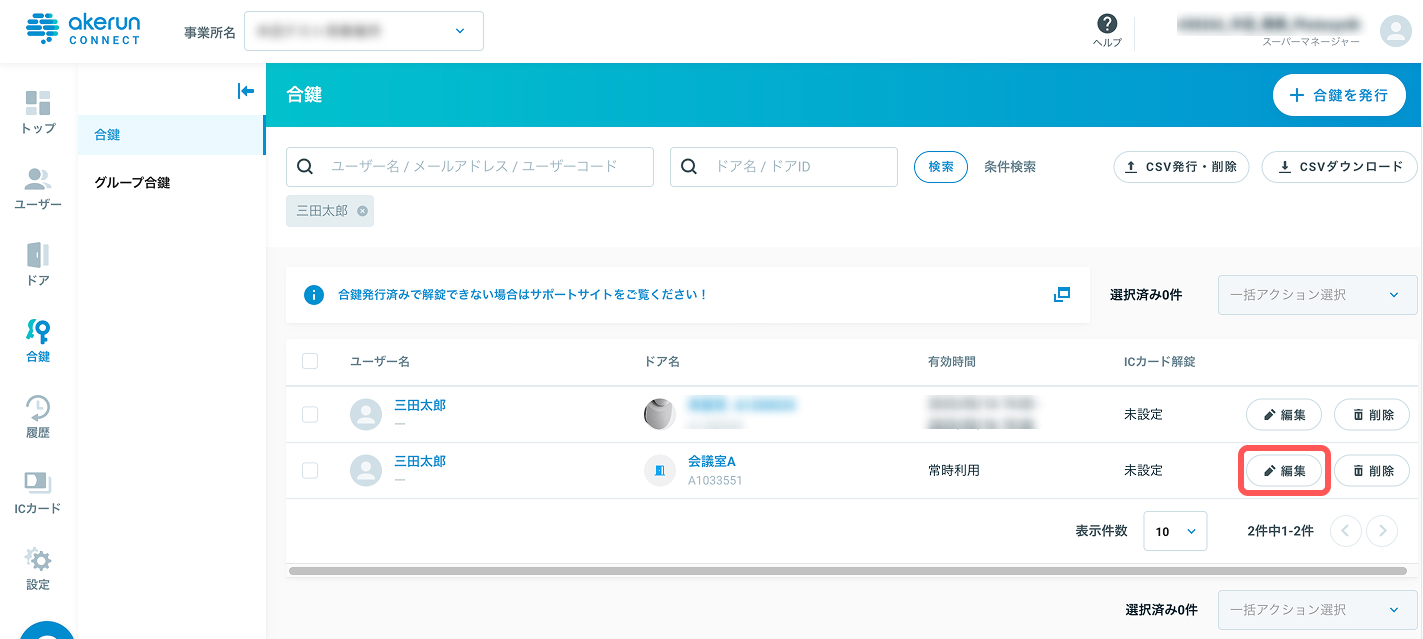Image resolution: width=1423 pixels, height=639 pixels.
Task: Open the 事業所名 dropdown
Action: (364, 31)
